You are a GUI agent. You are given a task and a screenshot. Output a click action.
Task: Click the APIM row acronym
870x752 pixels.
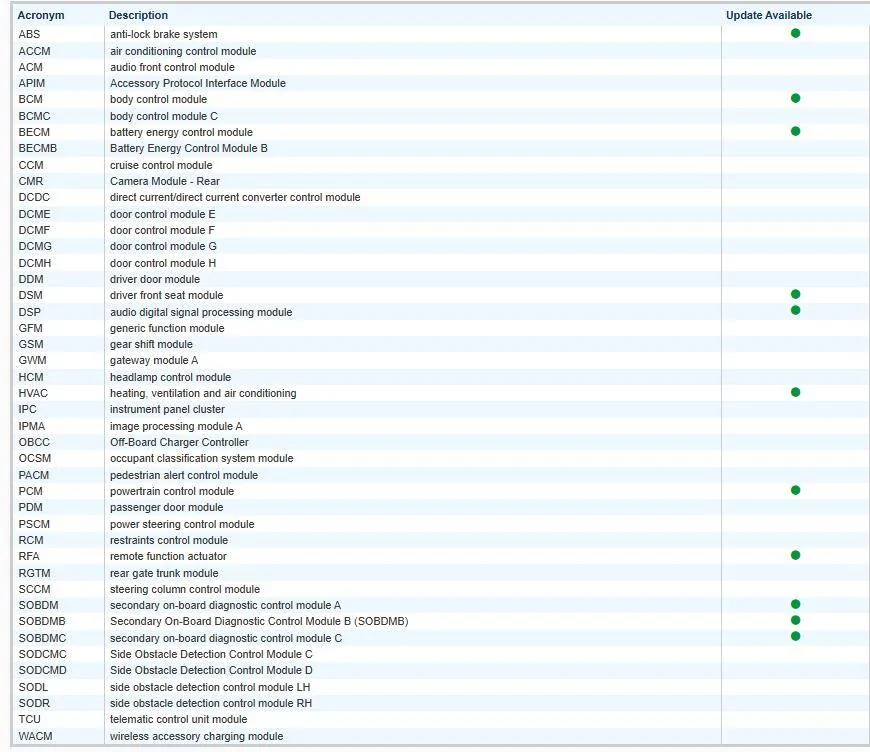[32, 83]
